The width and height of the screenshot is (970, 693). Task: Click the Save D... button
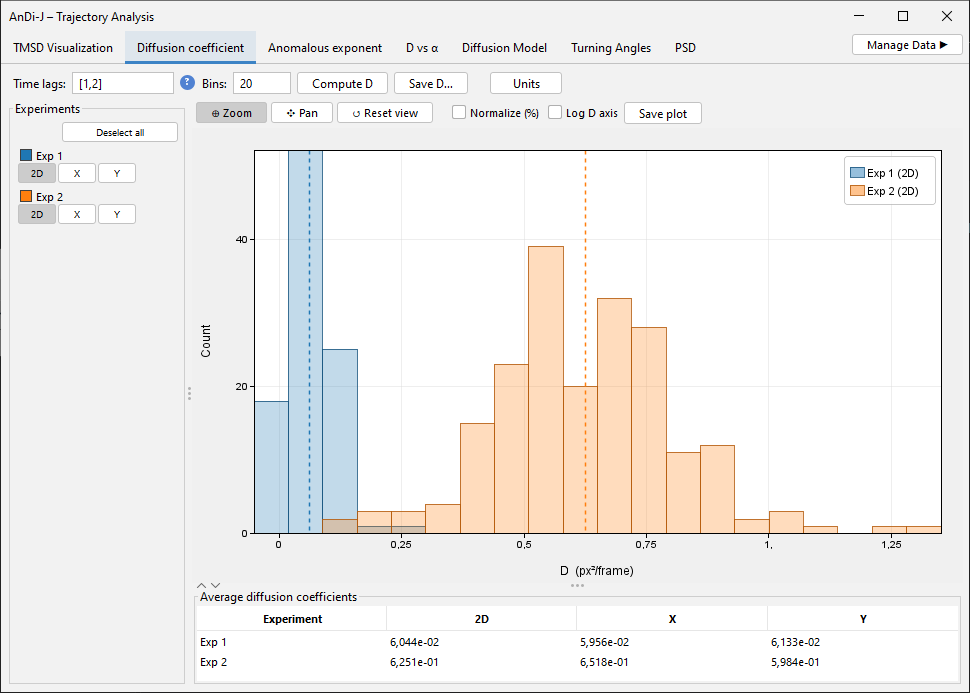pyautogui.click(x=431, y=84)
